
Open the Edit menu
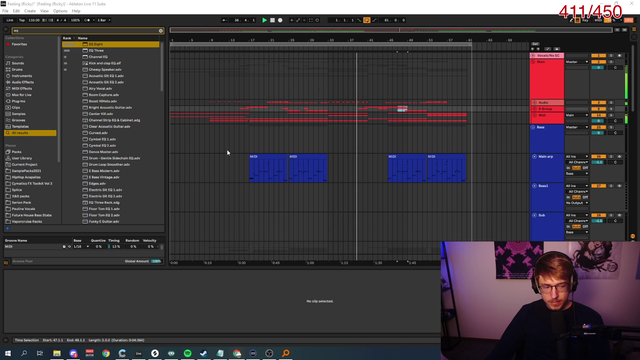pyautogui.click(x=16, y=11)
